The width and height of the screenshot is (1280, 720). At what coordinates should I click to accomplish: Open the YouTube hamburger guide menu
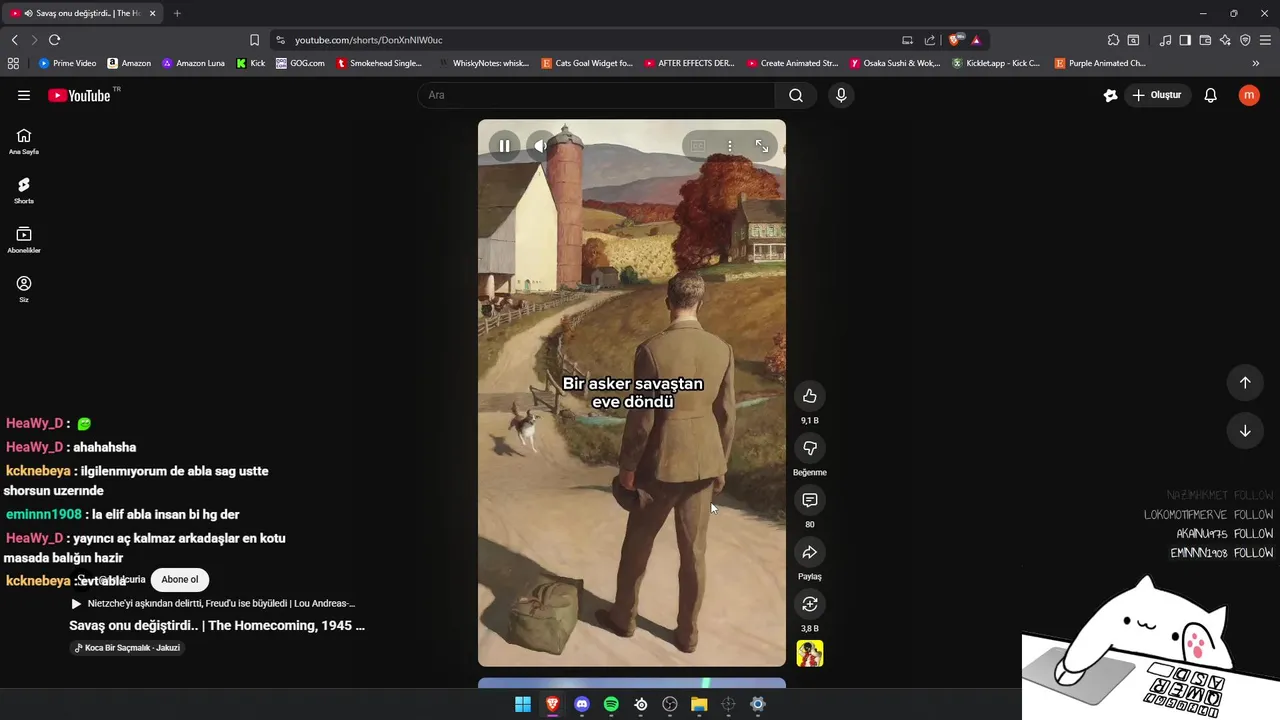(x=24, y=95)
